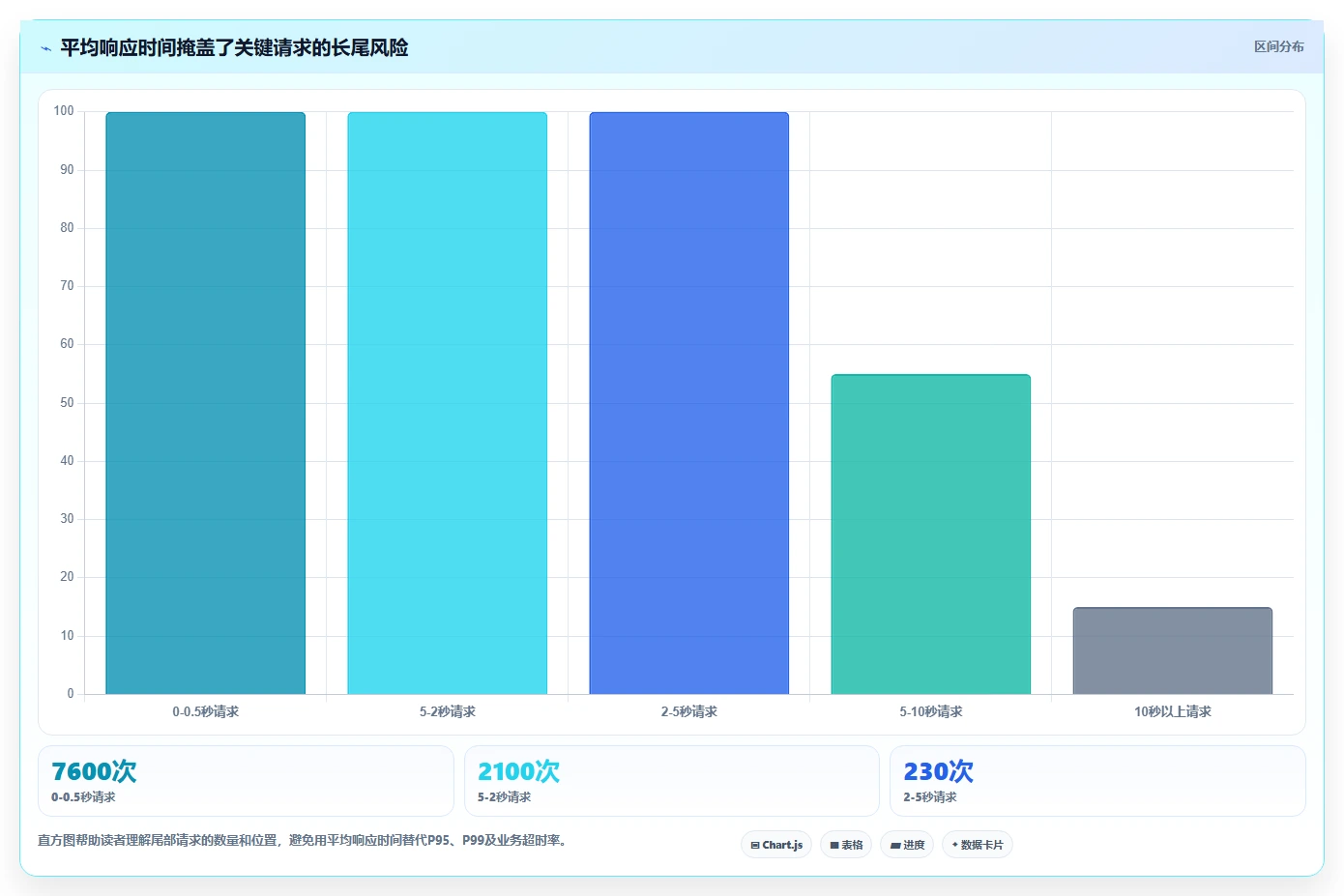Click the 5-2秒请求 caption under 2100次
This screenshot has height=896, width=1344.
pos(504,797)
